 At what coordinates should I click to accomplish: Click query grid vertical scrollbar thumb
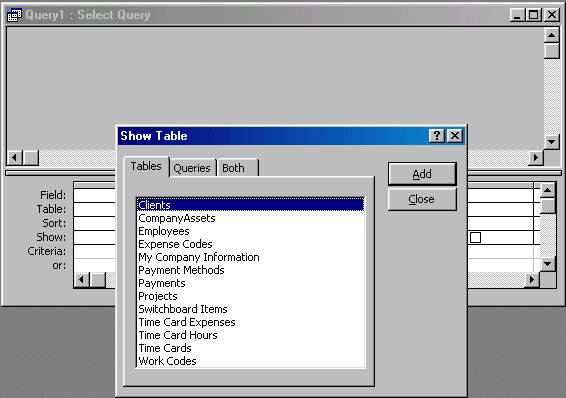point(548,206)
